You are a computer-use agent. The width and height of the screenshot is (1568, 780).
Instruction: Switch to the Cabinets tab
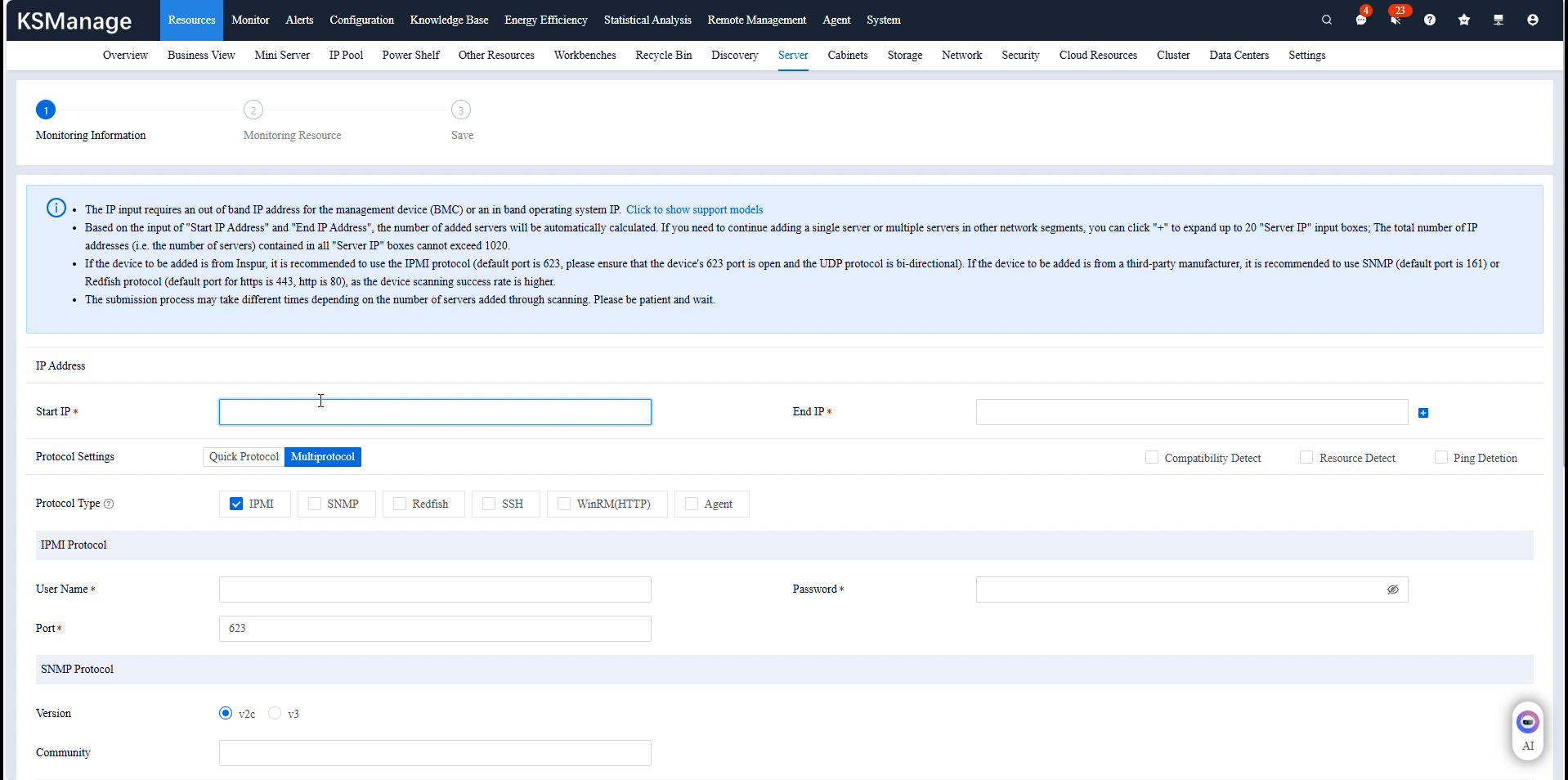tap(847, 55)
